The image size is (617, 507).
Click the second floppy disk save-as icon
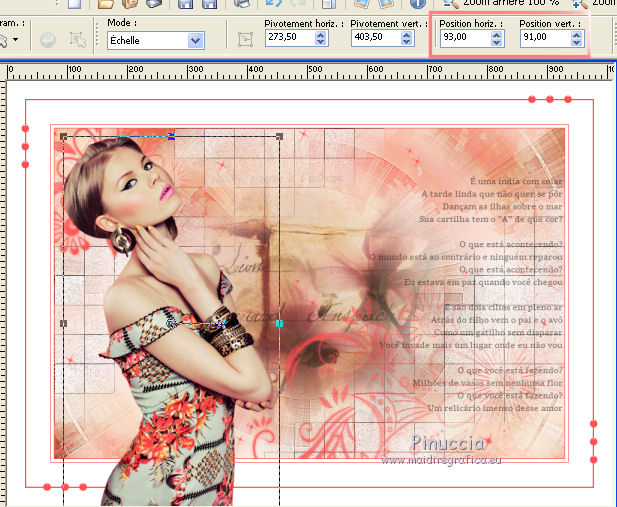pos(209,4)
